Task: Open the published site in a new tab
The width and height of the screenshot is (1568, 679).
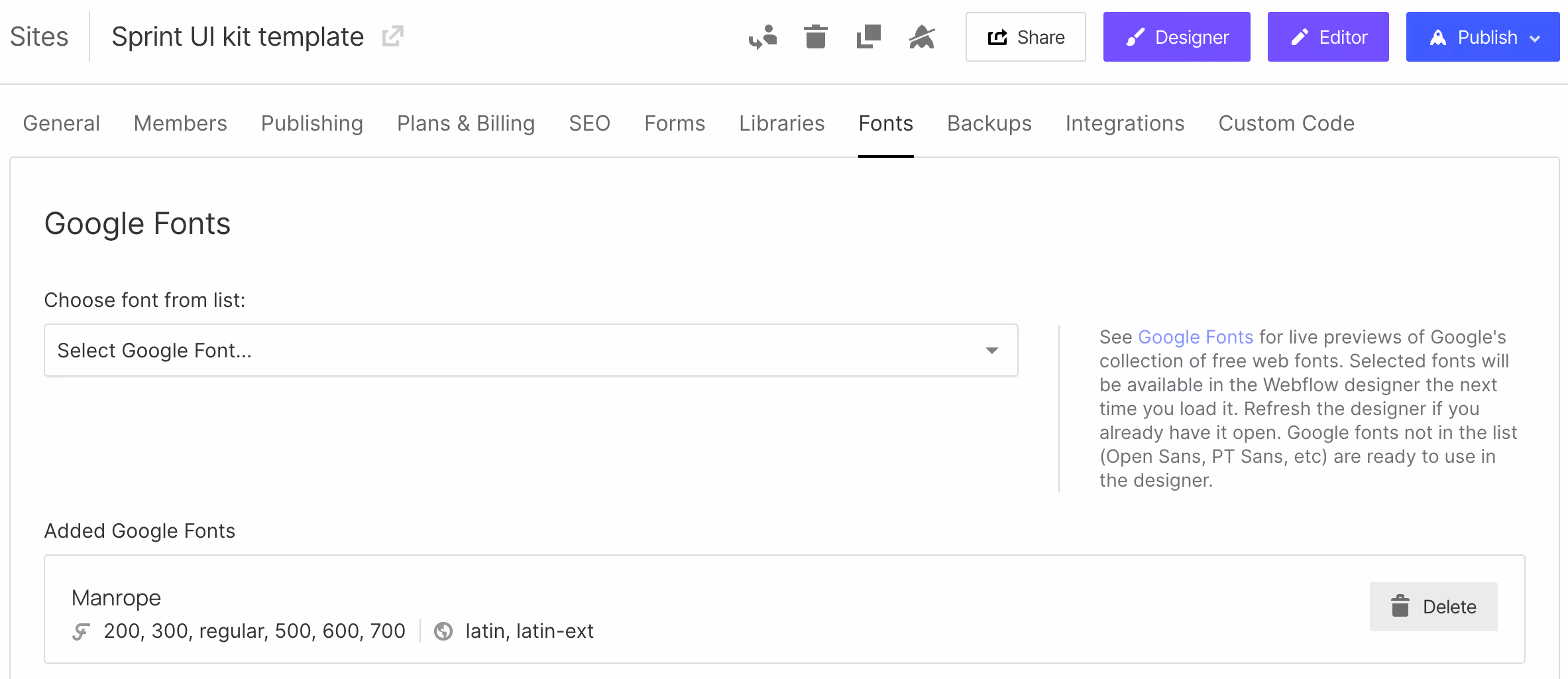Action: [392, 36]
